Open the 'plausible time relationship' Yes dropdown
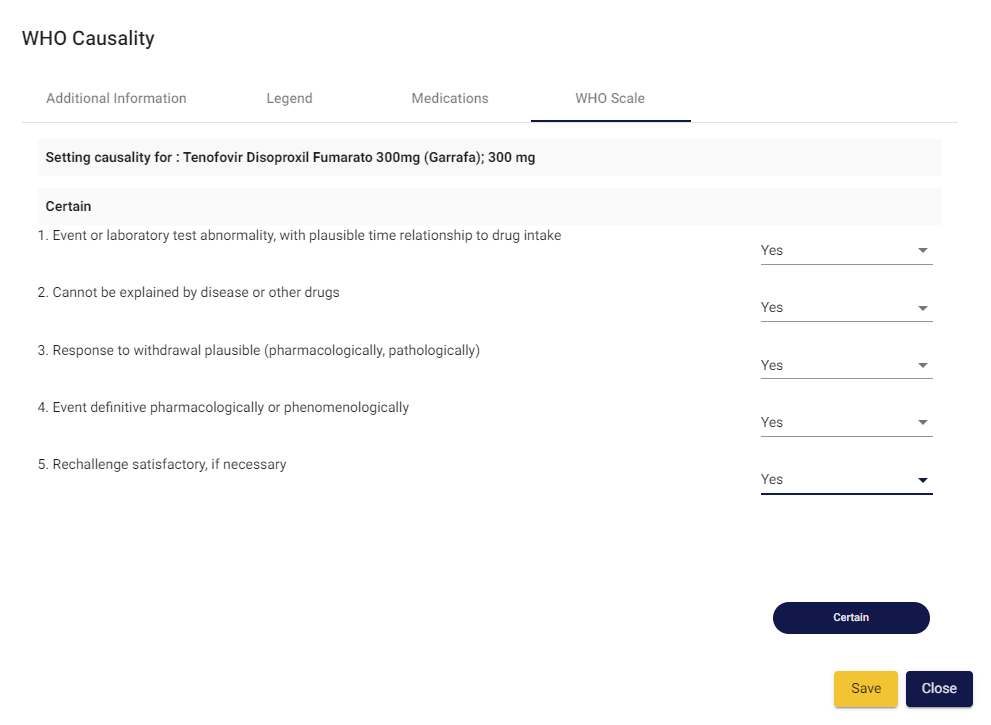 [836, 251]
